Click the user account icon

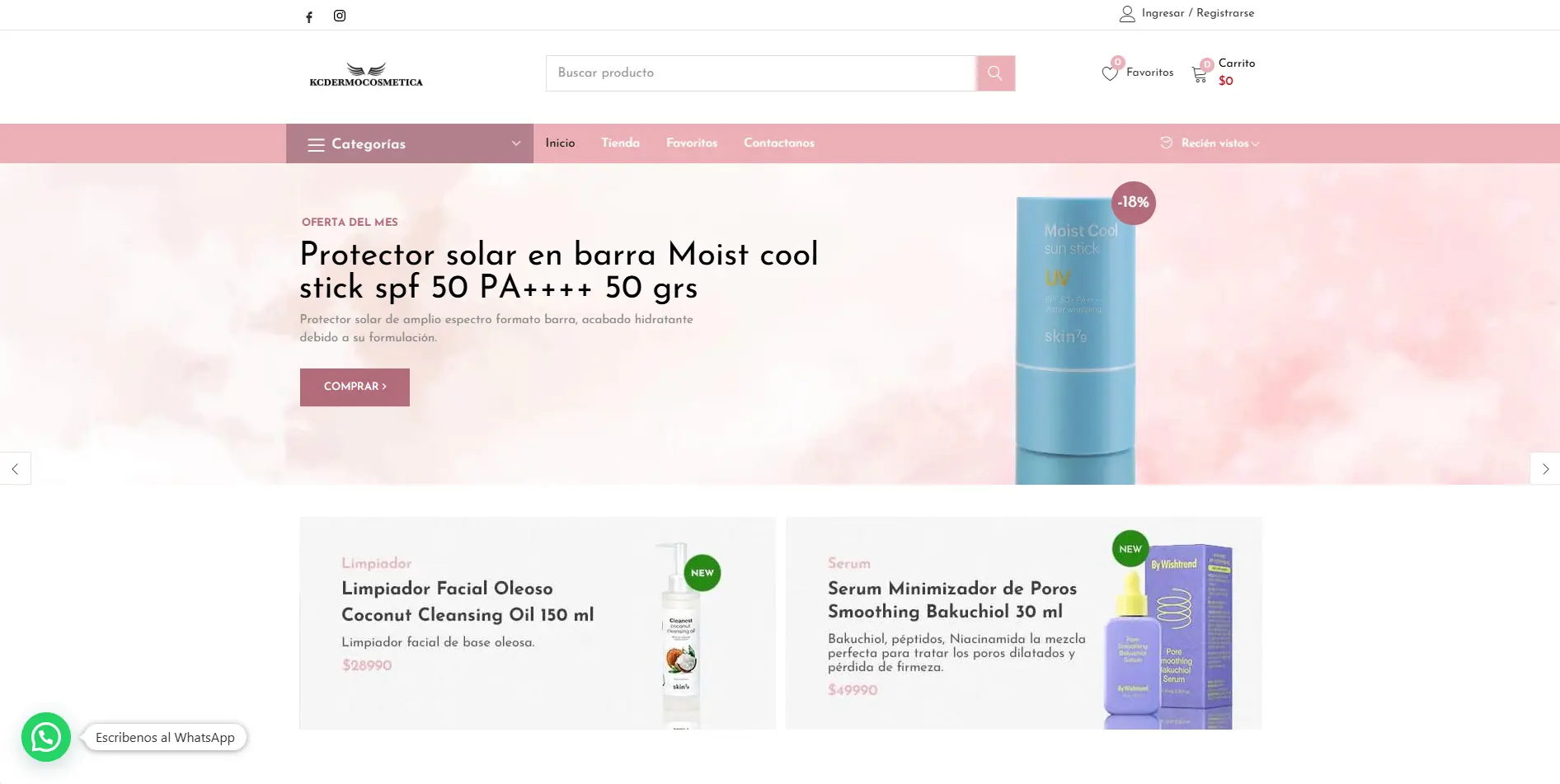(x=1127, y=14)
